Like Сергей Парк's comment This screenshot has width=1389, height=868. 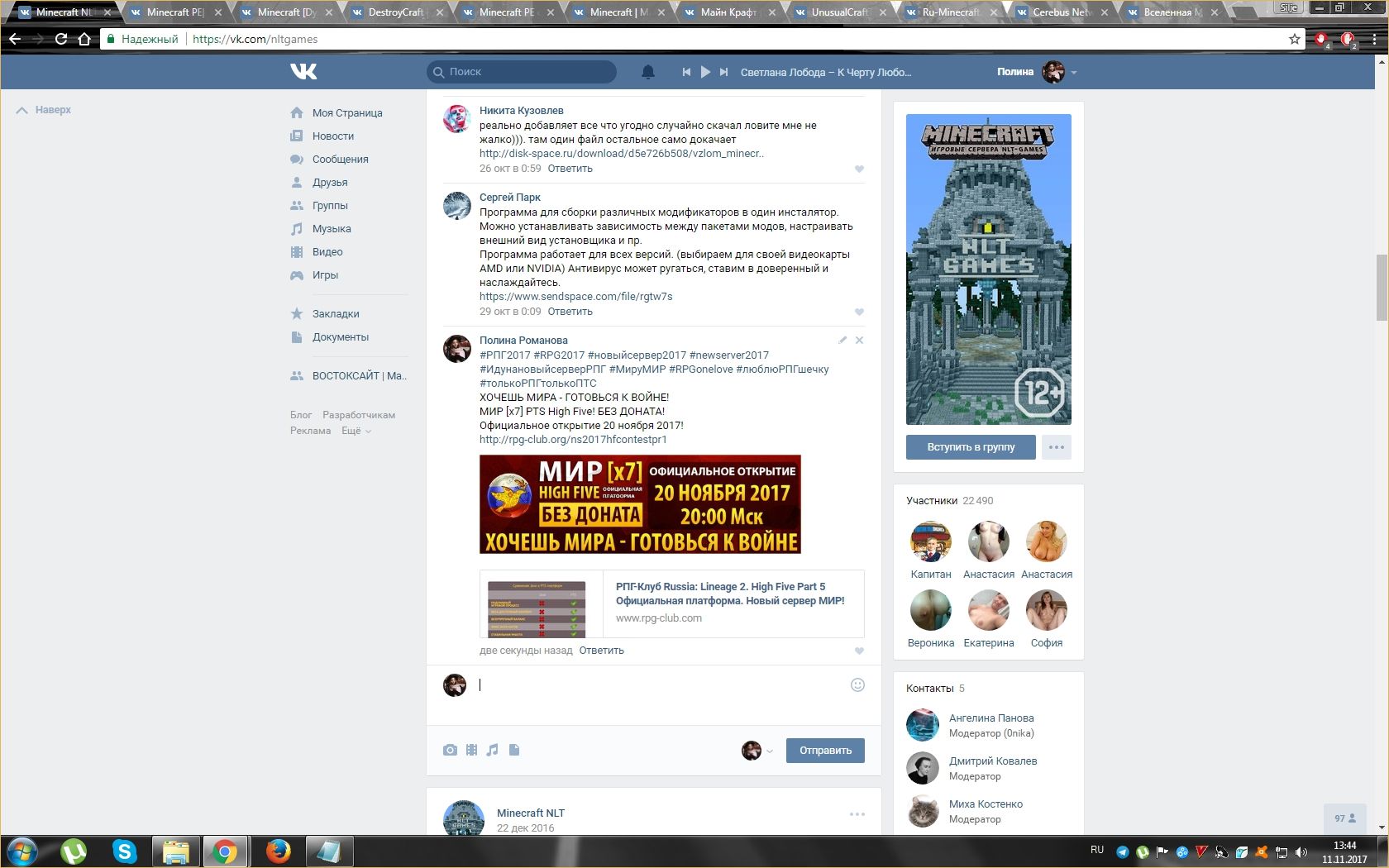click(859, 312)
